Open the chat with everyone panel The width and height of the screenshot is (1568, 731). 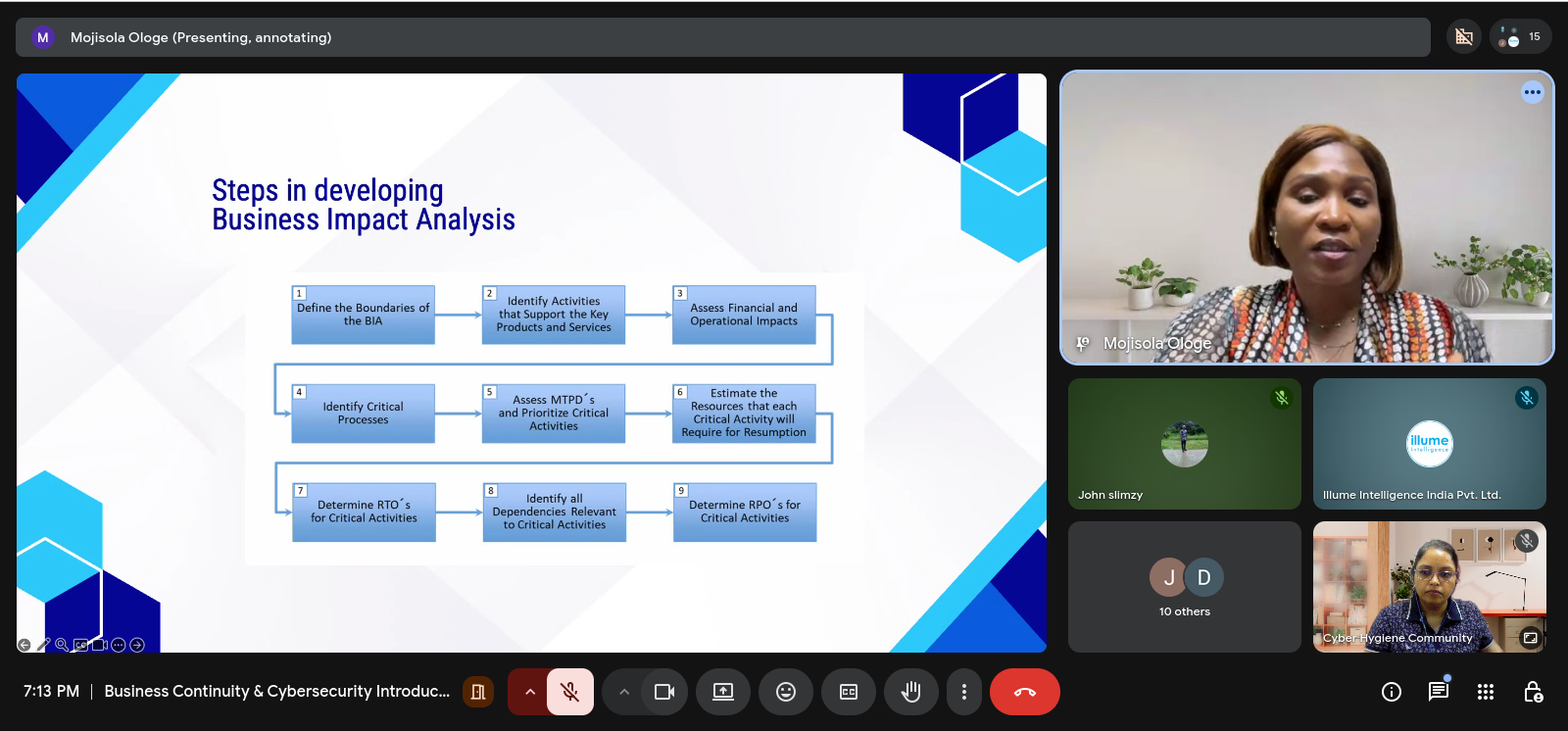(1438, 692)
